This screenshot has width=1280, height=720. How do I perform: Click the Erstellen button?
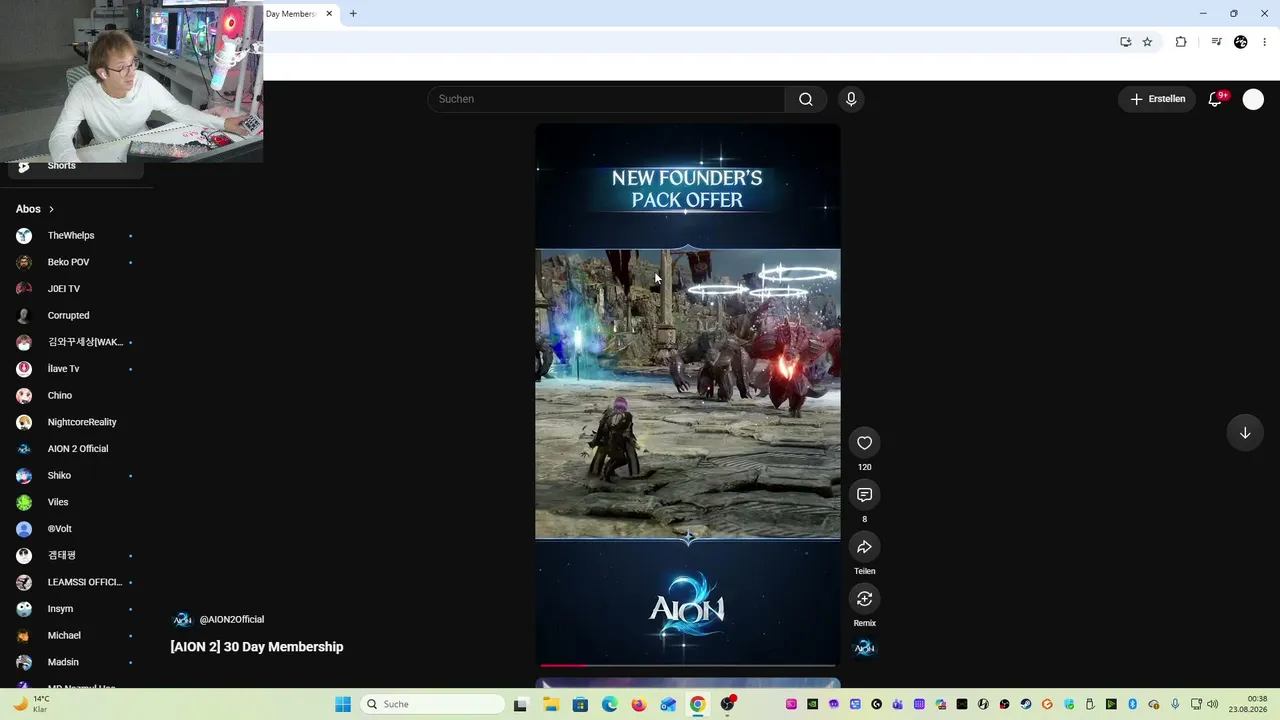1158,99
